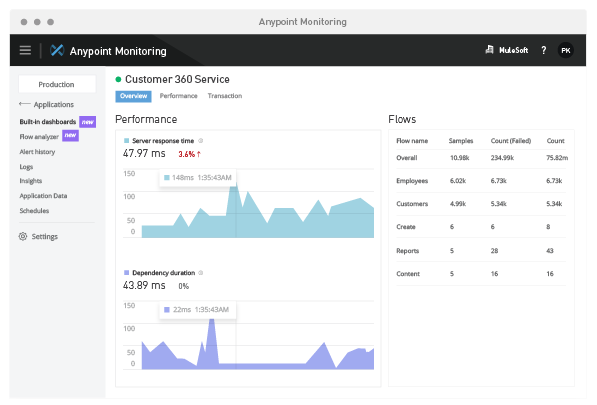Click the 4.99k samples cell for Customers
Viewport: 597px width, 405px height.
coord(458,204)
